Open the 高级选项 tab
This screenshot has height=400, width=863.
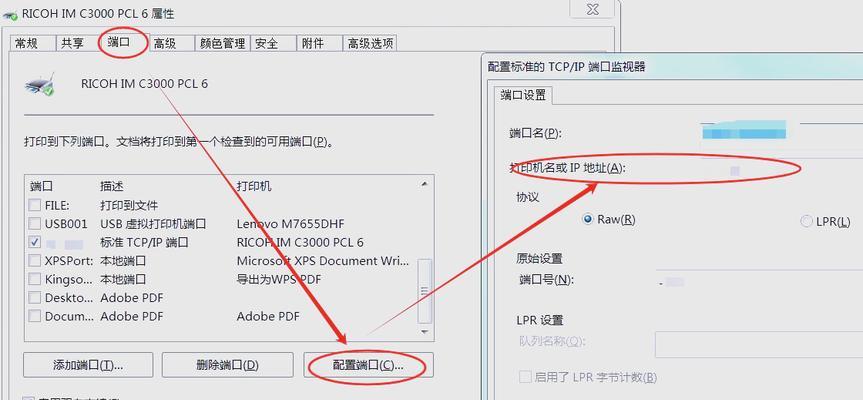click(370, 43)
